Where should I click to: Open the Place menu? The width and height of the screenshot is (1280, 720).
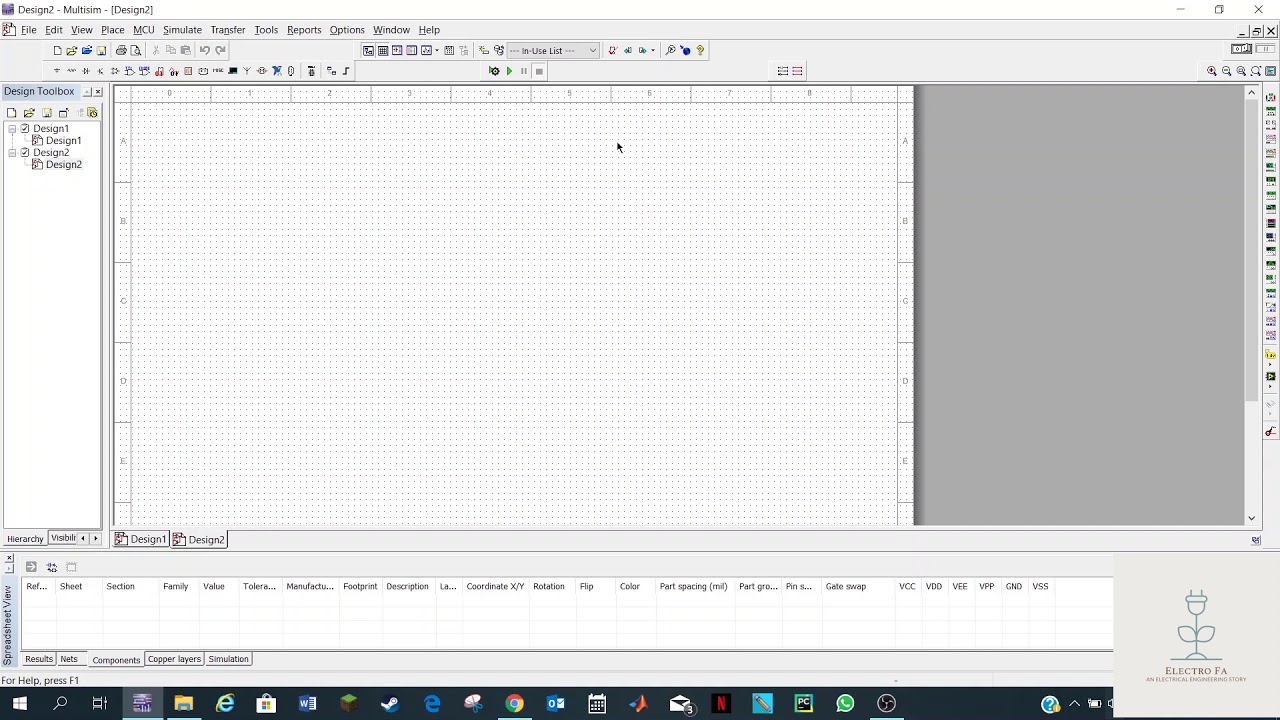112,30
